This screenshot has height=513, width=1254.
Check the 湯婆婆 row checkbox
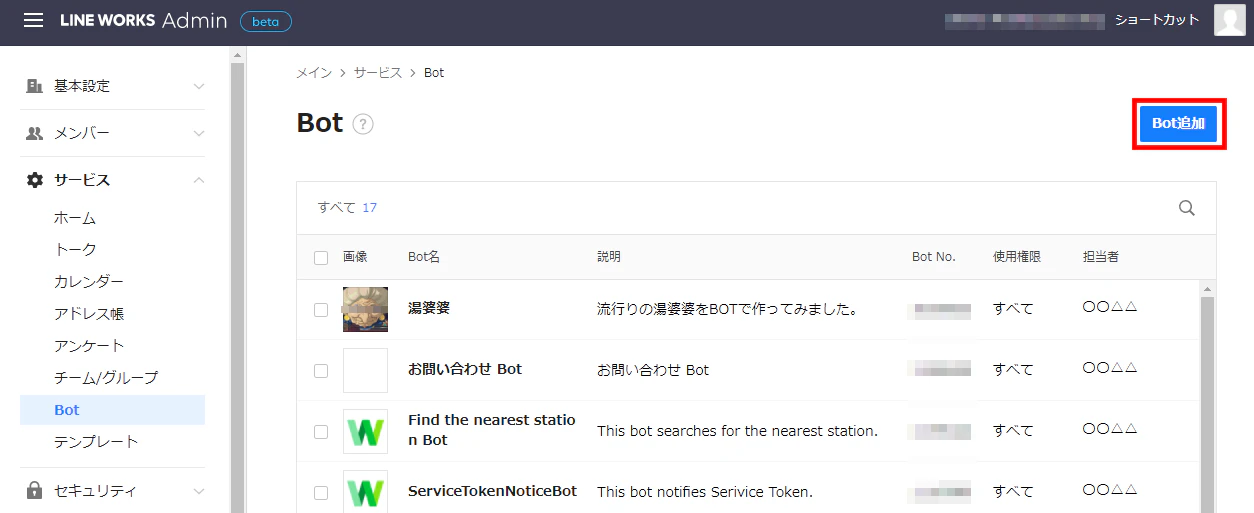(x=321, y=310)
